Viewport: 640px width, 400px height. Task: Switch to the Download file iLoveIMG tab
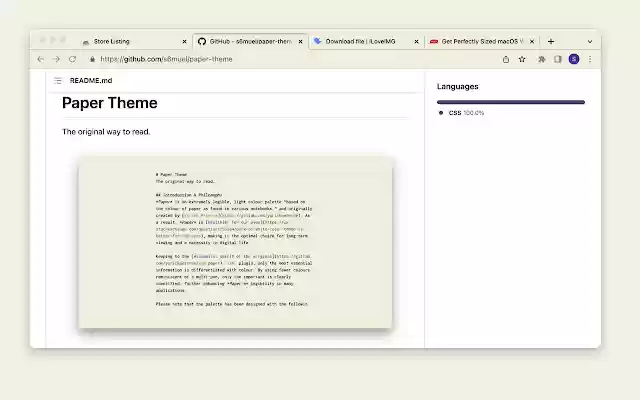tap(367, 41)
